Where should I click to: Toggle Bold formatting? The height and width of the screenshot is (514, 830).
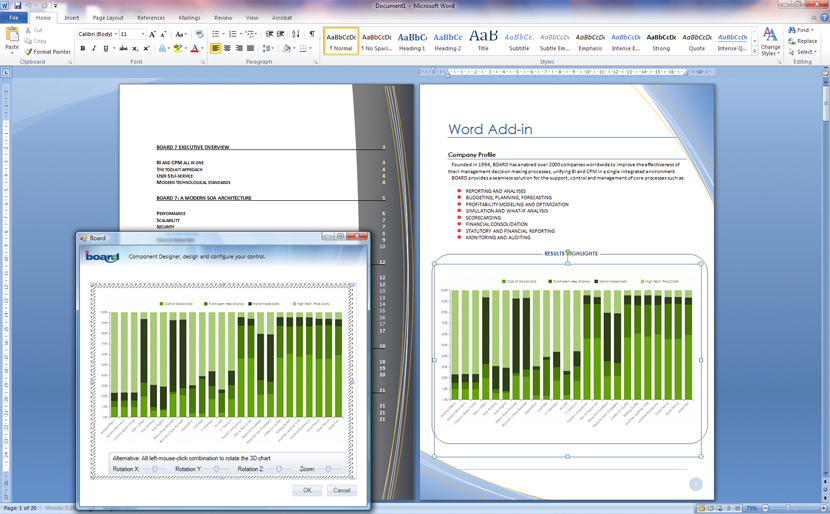pyautogui.click(x=83, y=48)
